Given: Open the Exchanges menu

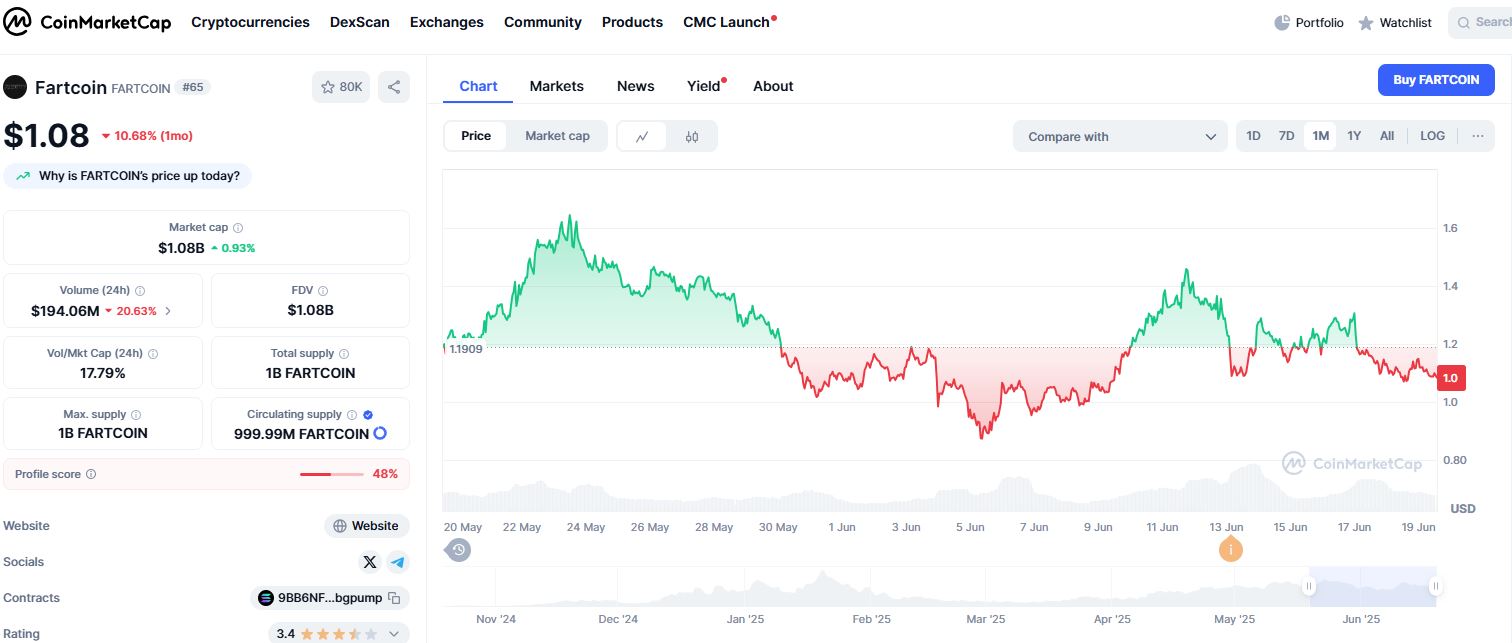Looking at the screenshot, I should pyautogui.click(x=447, y=22).
